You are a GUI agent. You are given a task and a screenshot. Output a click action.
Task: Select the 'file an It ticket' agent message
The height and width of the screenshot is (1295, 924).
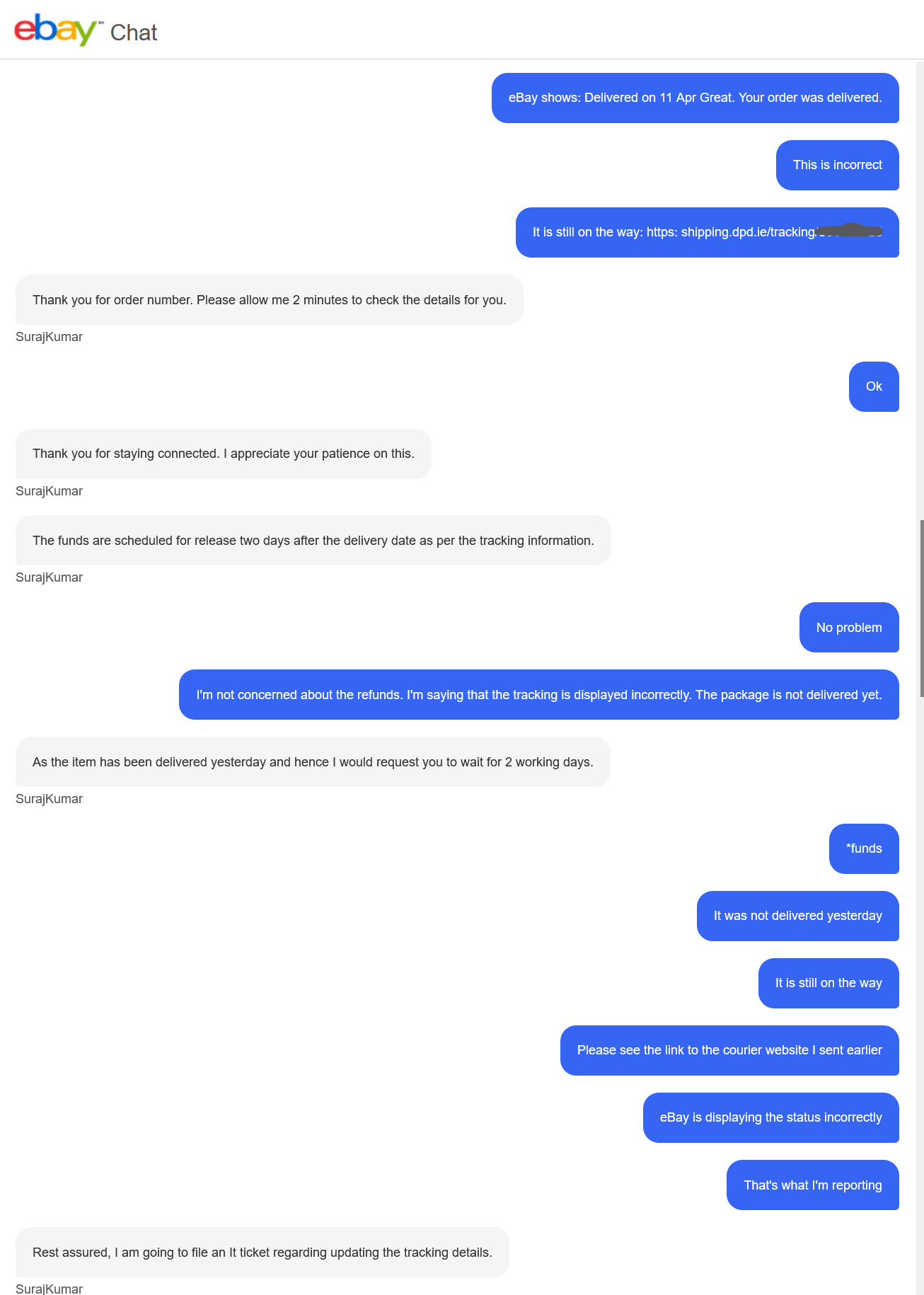(262, 1253)
